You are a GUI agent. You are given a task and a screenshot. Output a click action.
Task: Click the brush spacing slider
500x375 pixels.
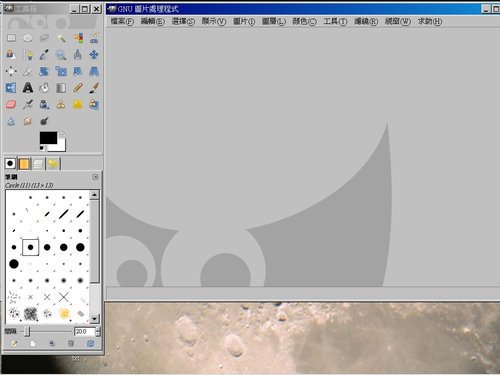[46, 331]
